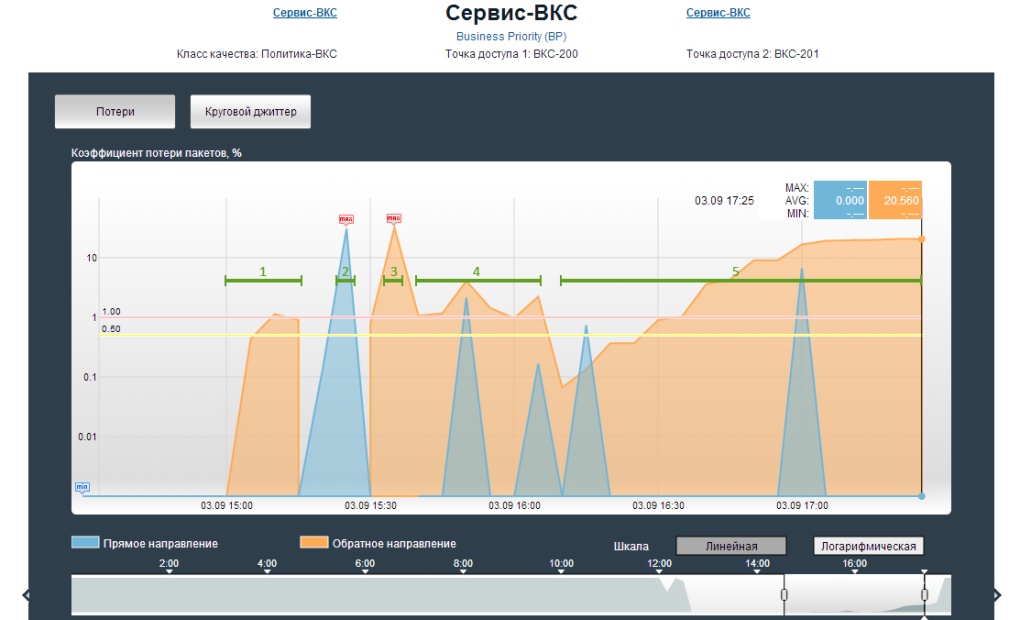
Task: Click the orange endpoint dot on the chart
Action: click(921, 239)
